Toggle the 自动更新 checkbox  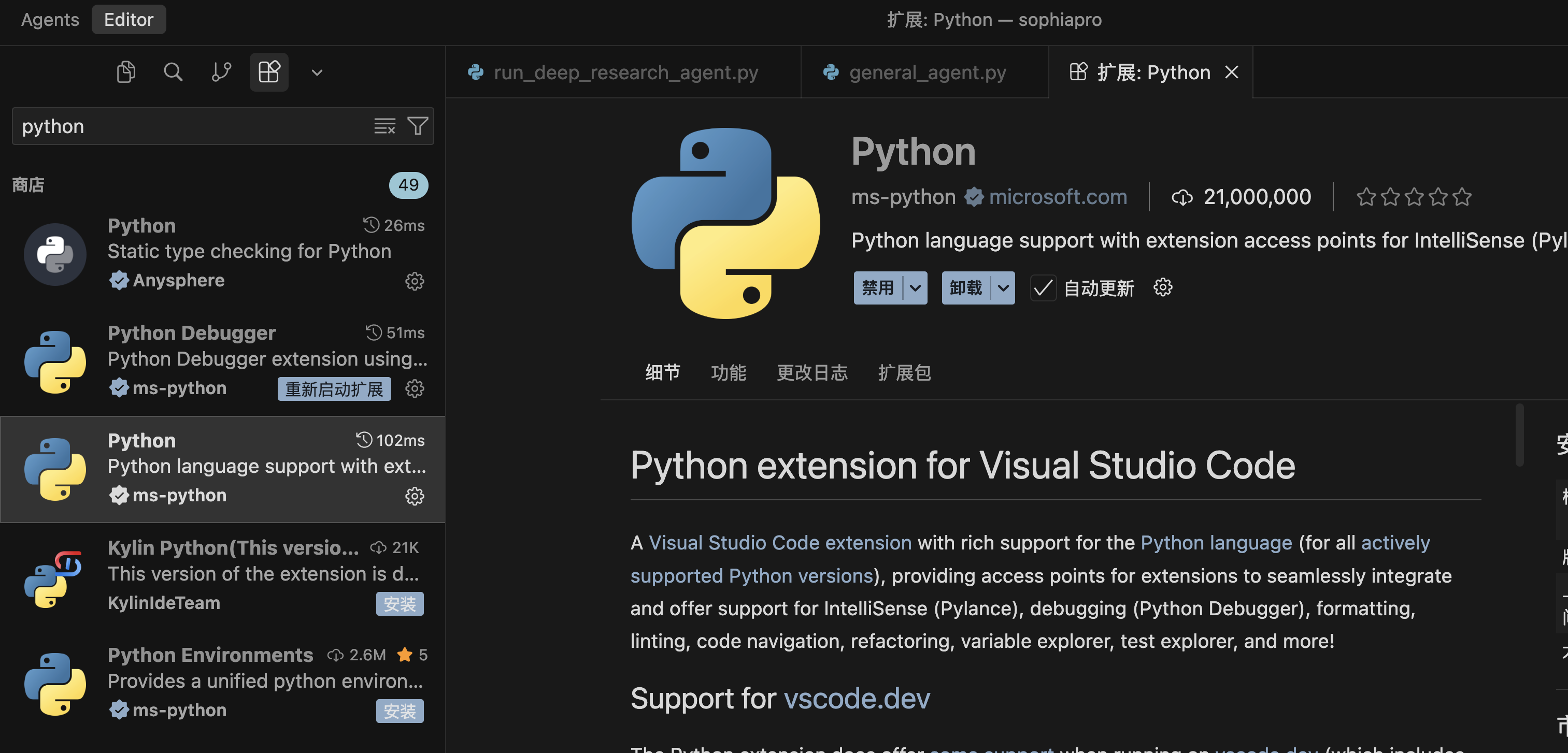1043,288
